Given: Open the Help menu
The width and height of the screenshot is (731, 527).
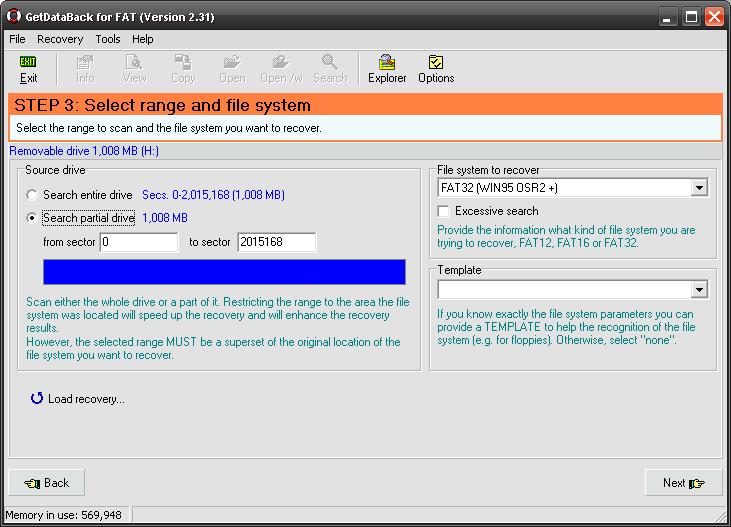Looking at the screenshot, I should pos(143,39).
